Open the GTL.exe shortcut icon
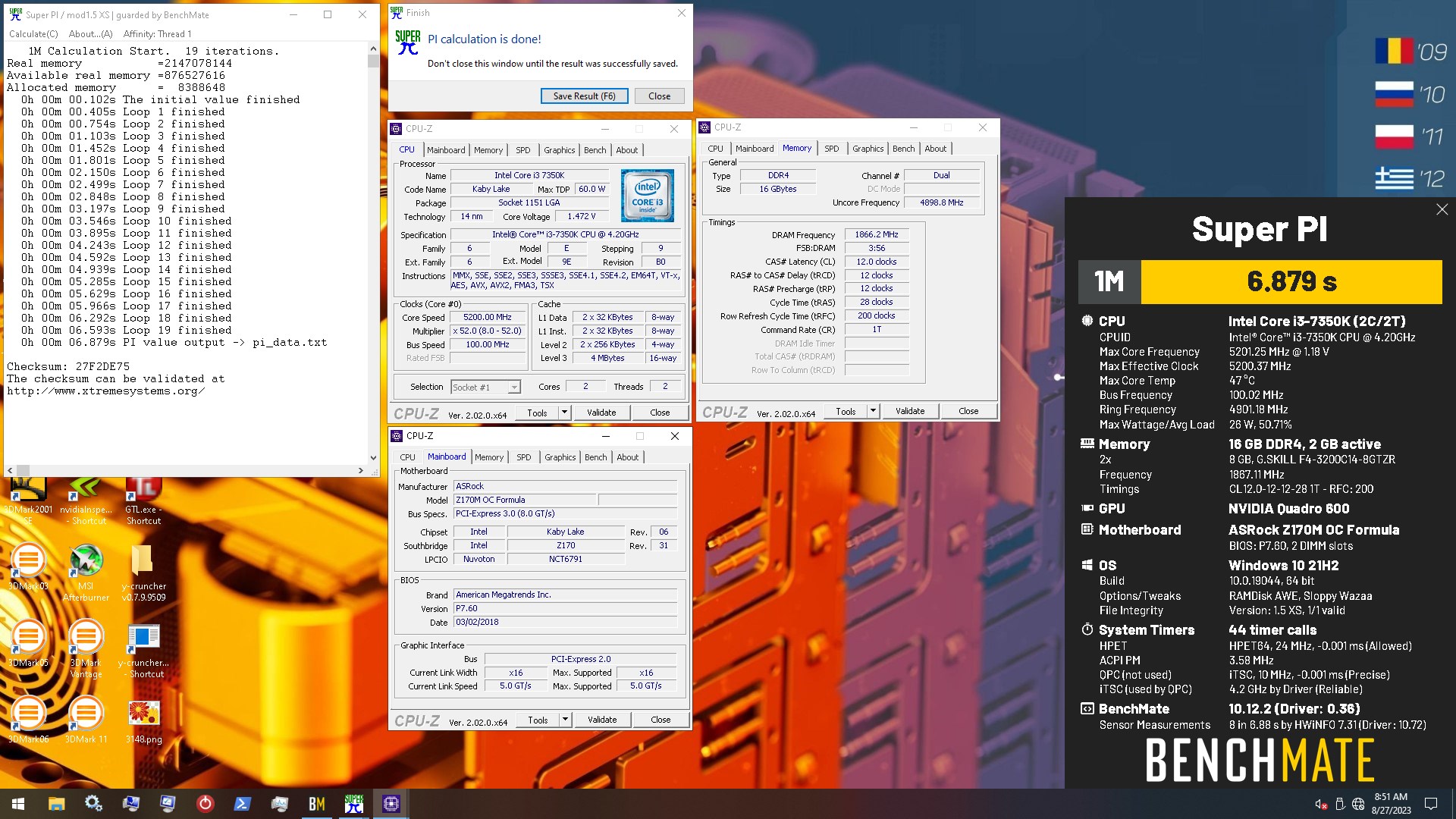Viewport: 1456px width, 819px height. click(x=143, y=500)
